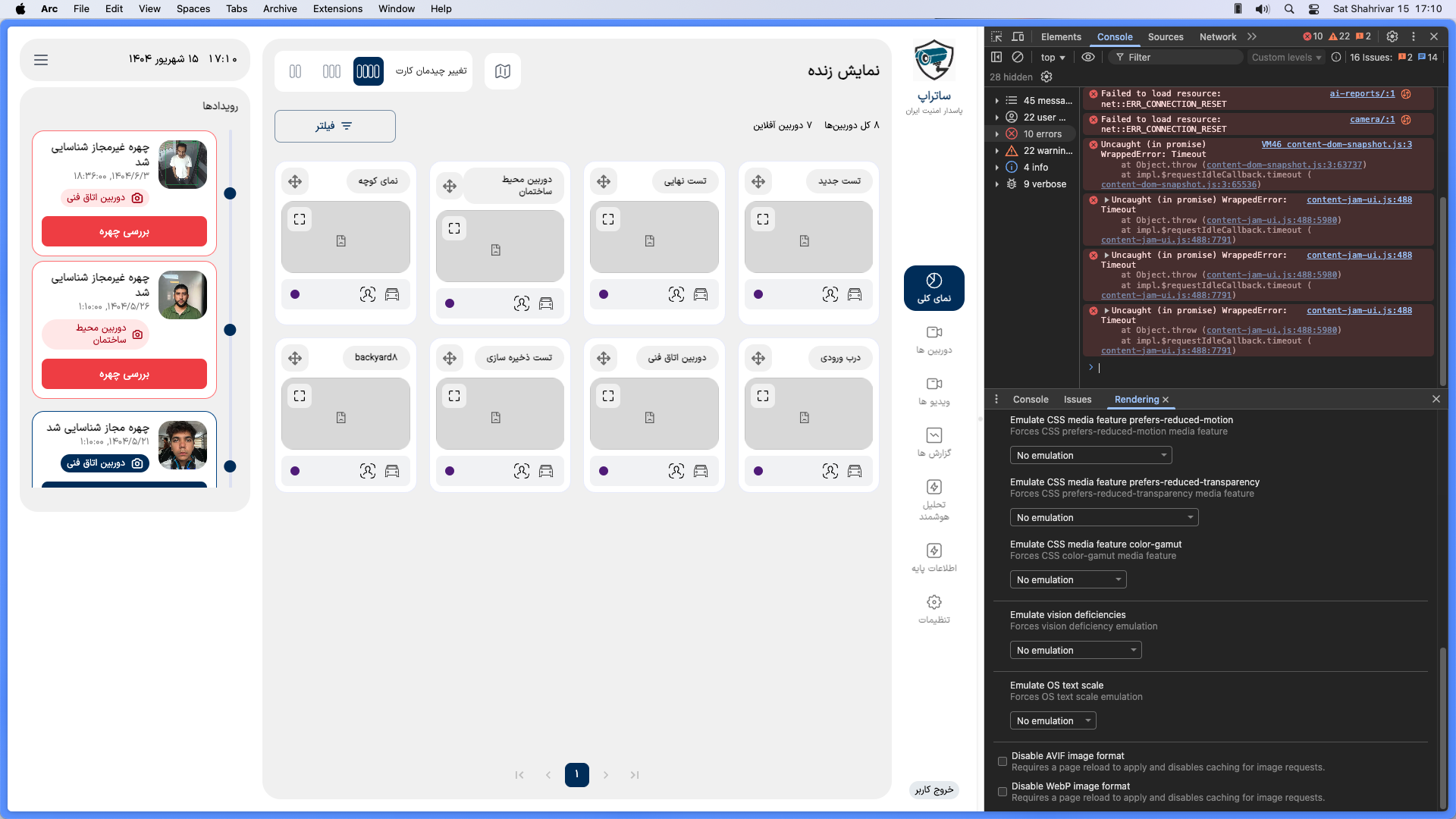The image size is (1456, 819).
Task: Click the clear console icon in DevTools
Action: pyautogui.click(x=1018, y=57)
